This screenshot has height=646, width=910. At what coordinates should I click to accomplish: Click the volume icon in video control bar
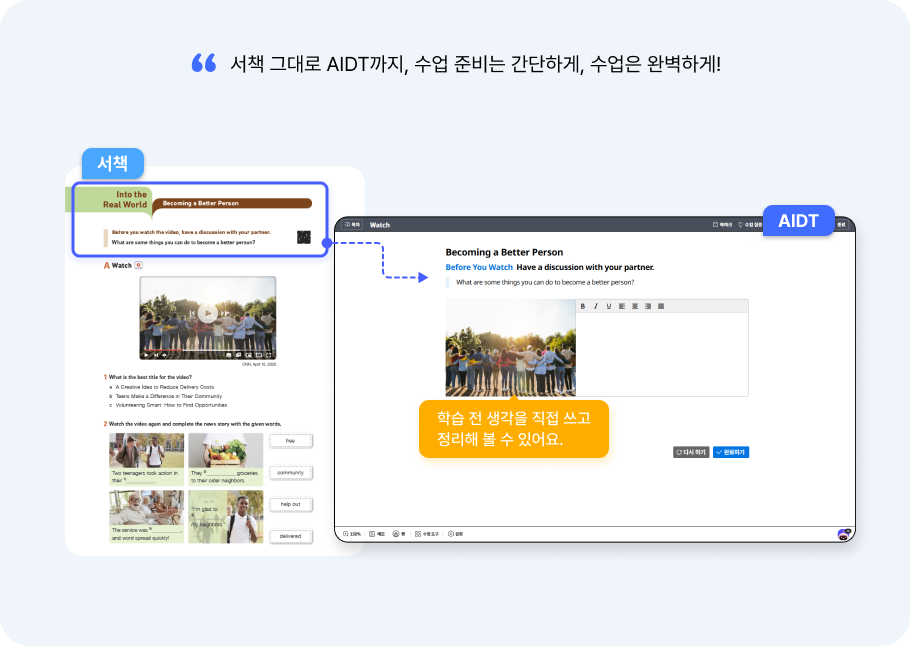pyautogui.click(x=164, y=355)
